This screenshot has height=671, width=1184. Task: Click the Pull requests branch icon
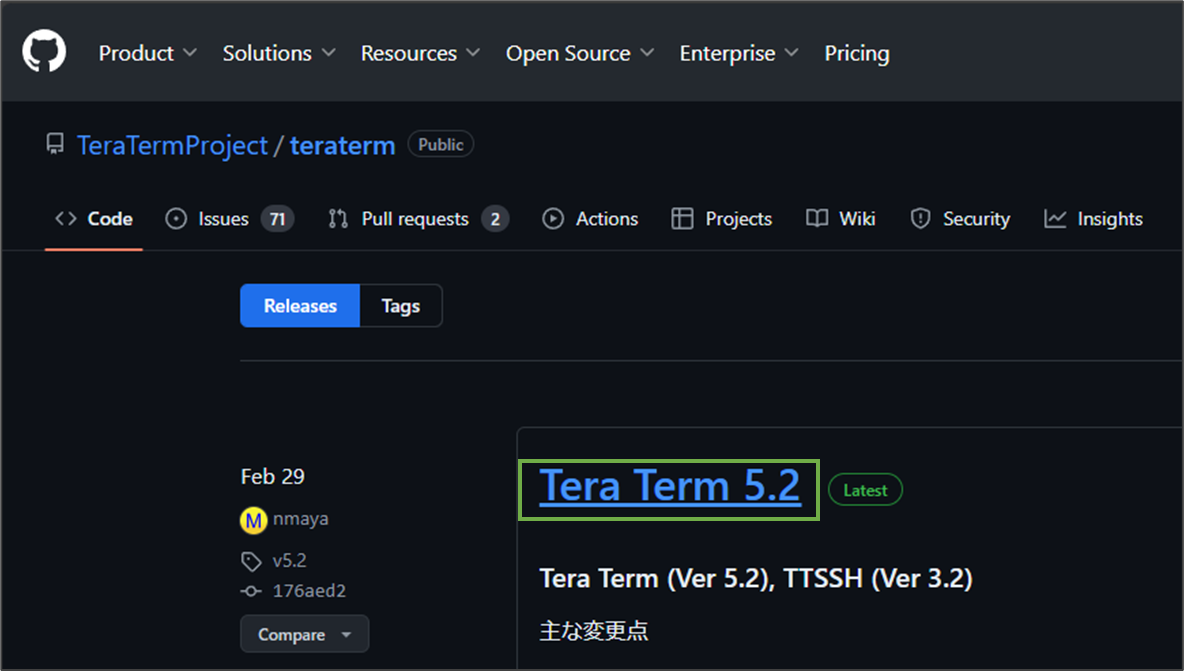click(x=338, y=219)
